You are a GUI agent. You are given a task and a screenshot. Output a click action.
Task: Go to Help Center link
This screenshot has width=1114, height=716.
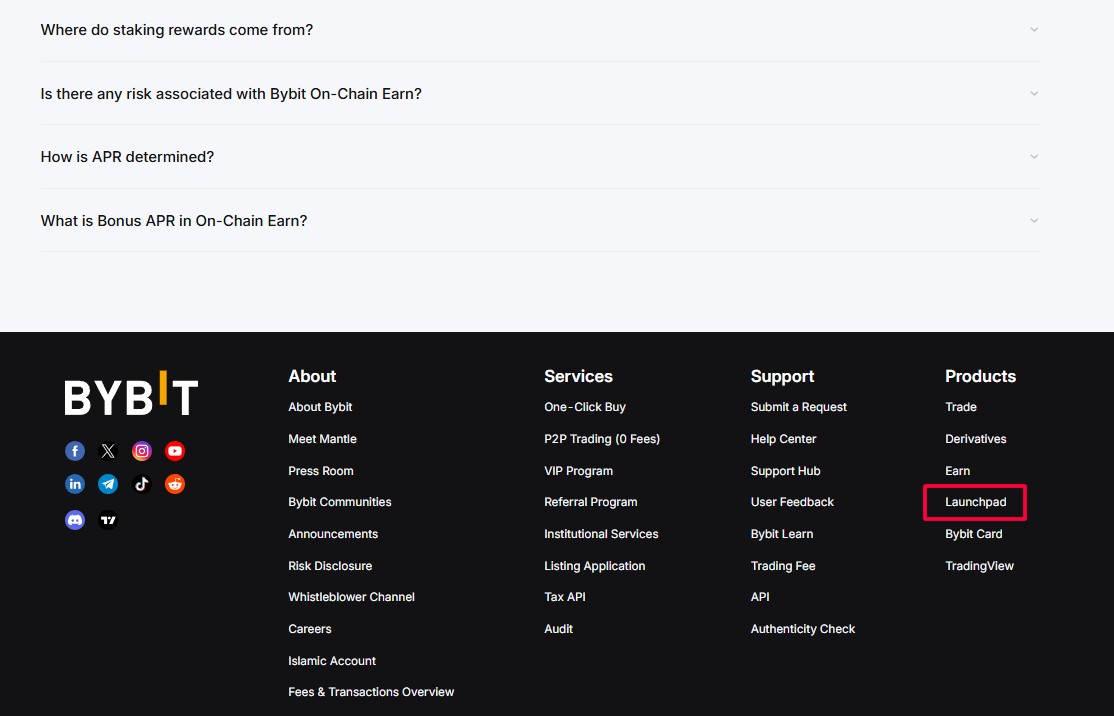(x=783, y=439)
